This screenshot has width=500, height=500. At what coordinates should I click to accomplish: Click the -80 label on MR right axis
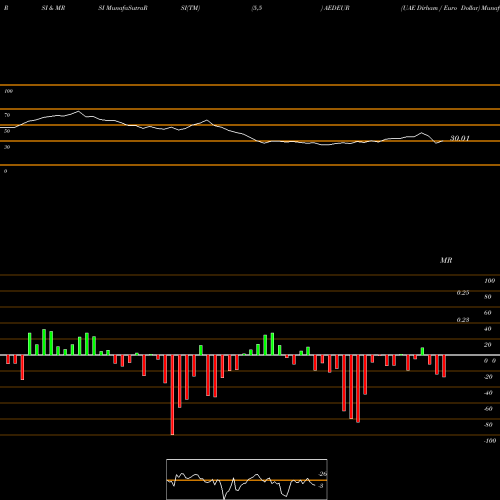click(488, 425)
